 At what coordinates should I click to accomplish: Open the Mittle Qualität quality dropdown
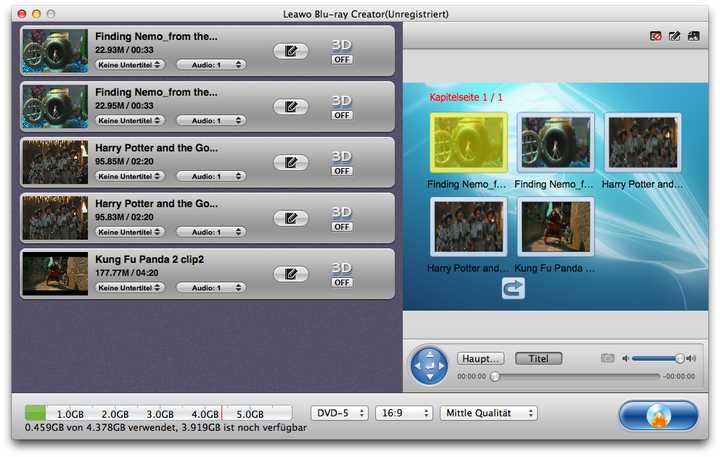point(489,413)
